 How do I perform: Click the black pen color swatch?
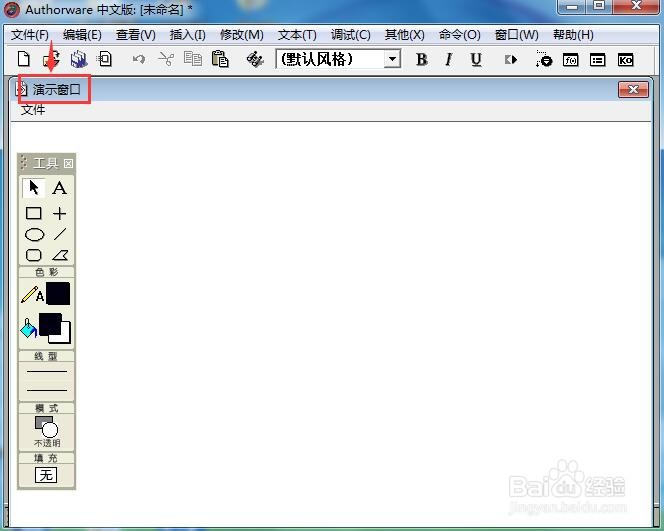click(x=58, y=294)
